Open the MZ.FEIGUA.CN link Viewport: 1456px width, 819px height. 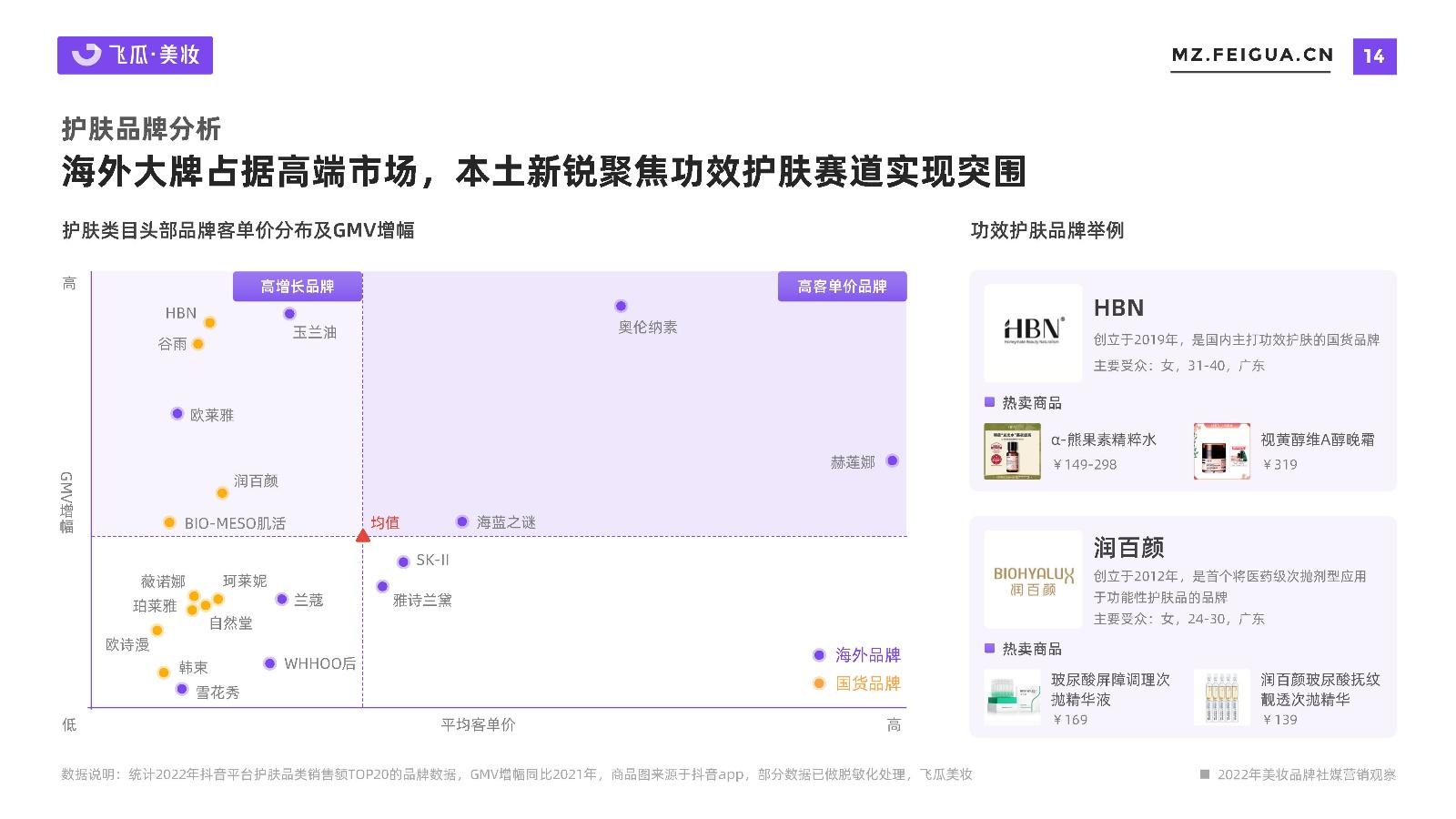pyautogui.click(x=1252, y=55)
